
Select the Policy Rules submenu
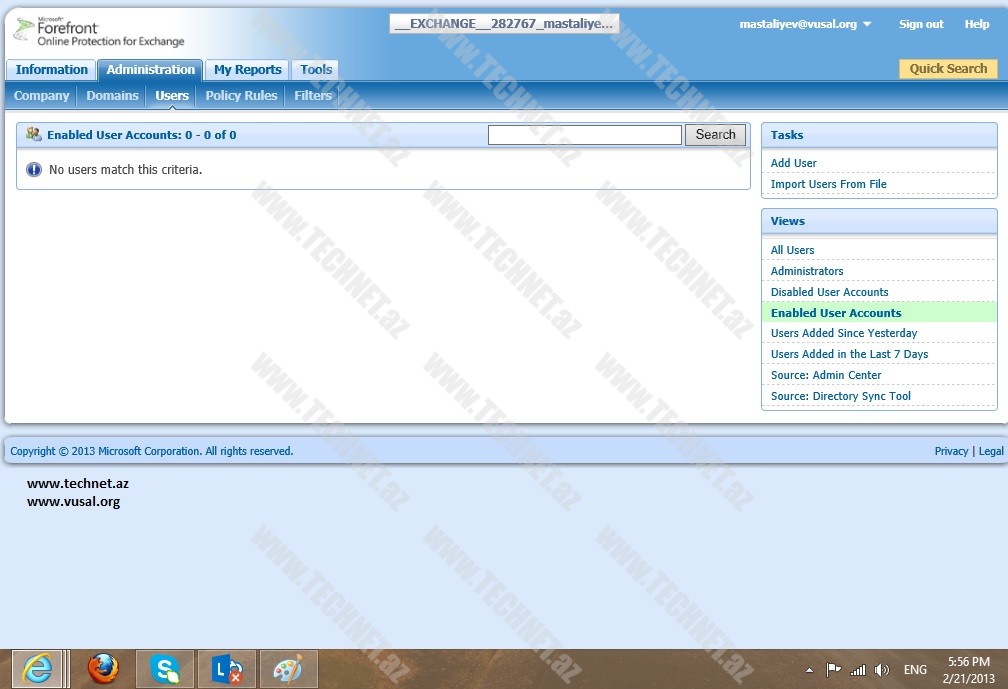tap(241, 96)
